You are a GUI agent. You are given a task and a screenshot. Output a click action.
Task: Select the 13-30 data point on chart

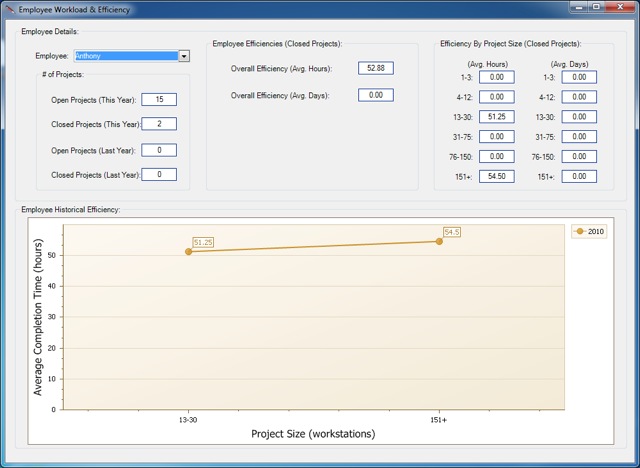pyautogui.click(x=188, y=251)
